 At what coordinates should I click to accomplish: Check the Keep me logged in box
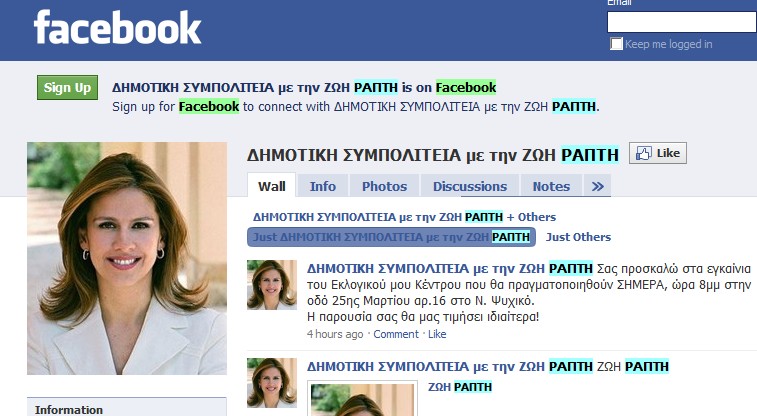pos(617,44)
